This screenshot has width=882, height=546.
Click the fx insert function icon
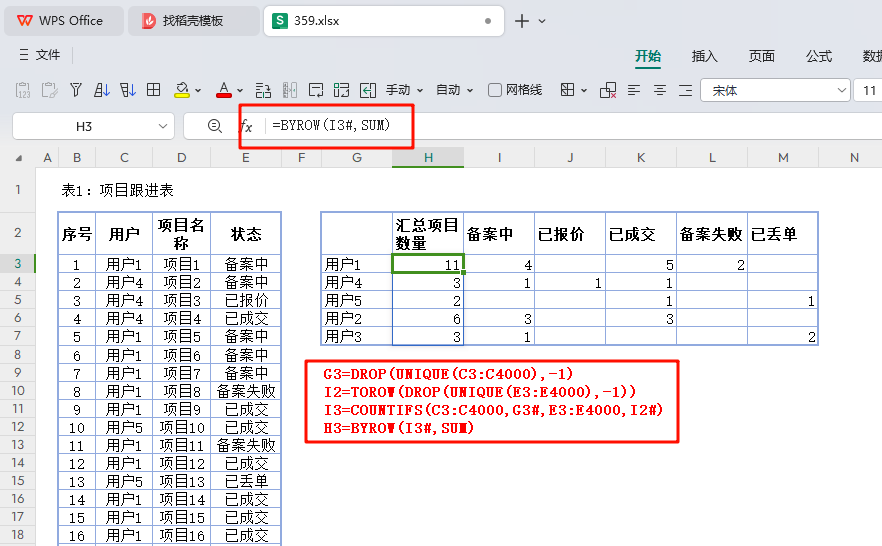(246, 126)
